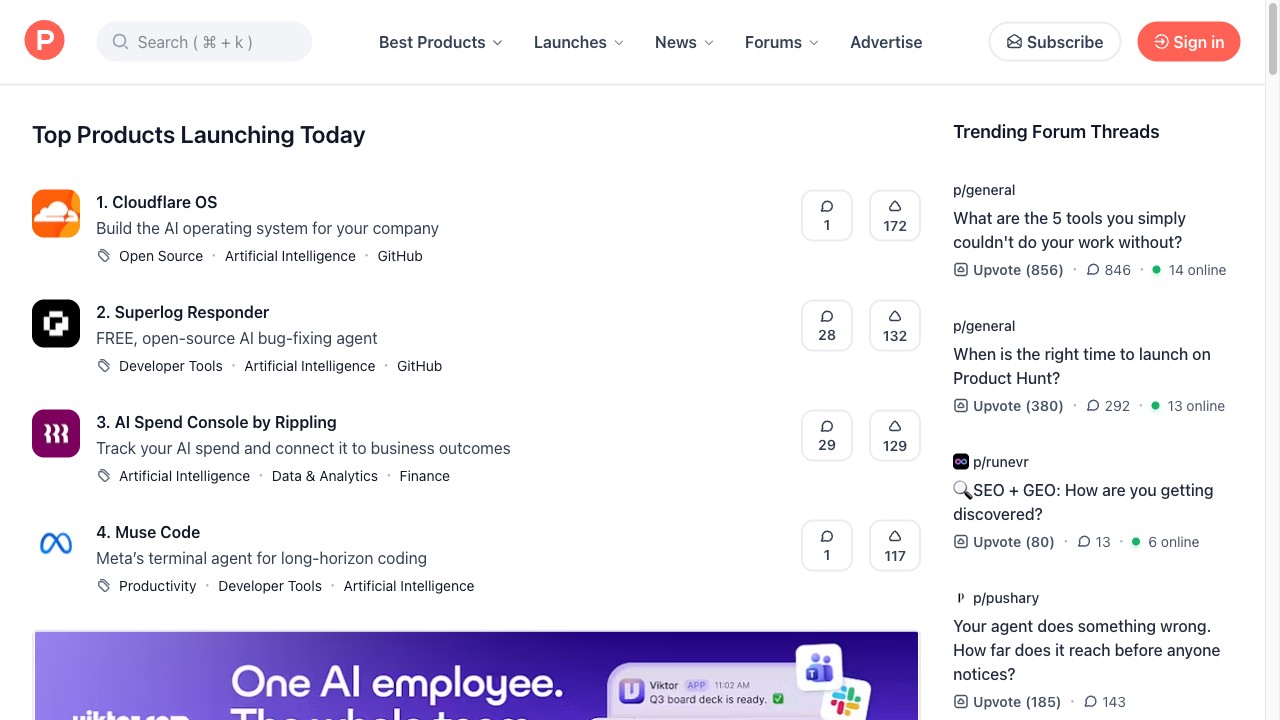
Task: Select the Finance tag
Action: click(425, 476)
